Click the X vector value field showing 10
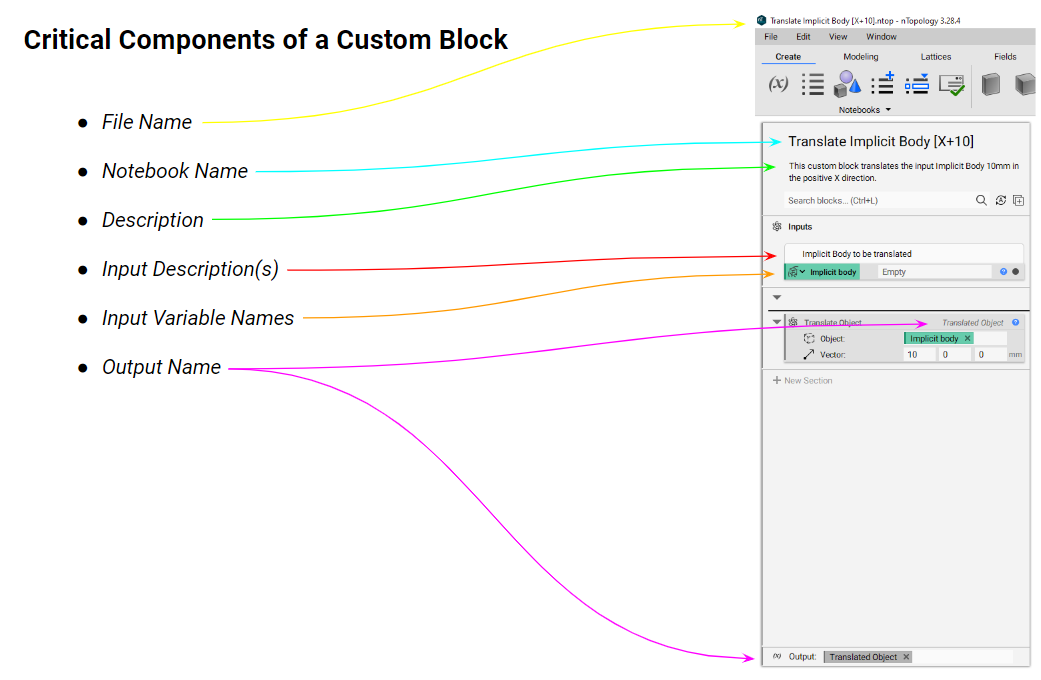 (x=919, y=353)
